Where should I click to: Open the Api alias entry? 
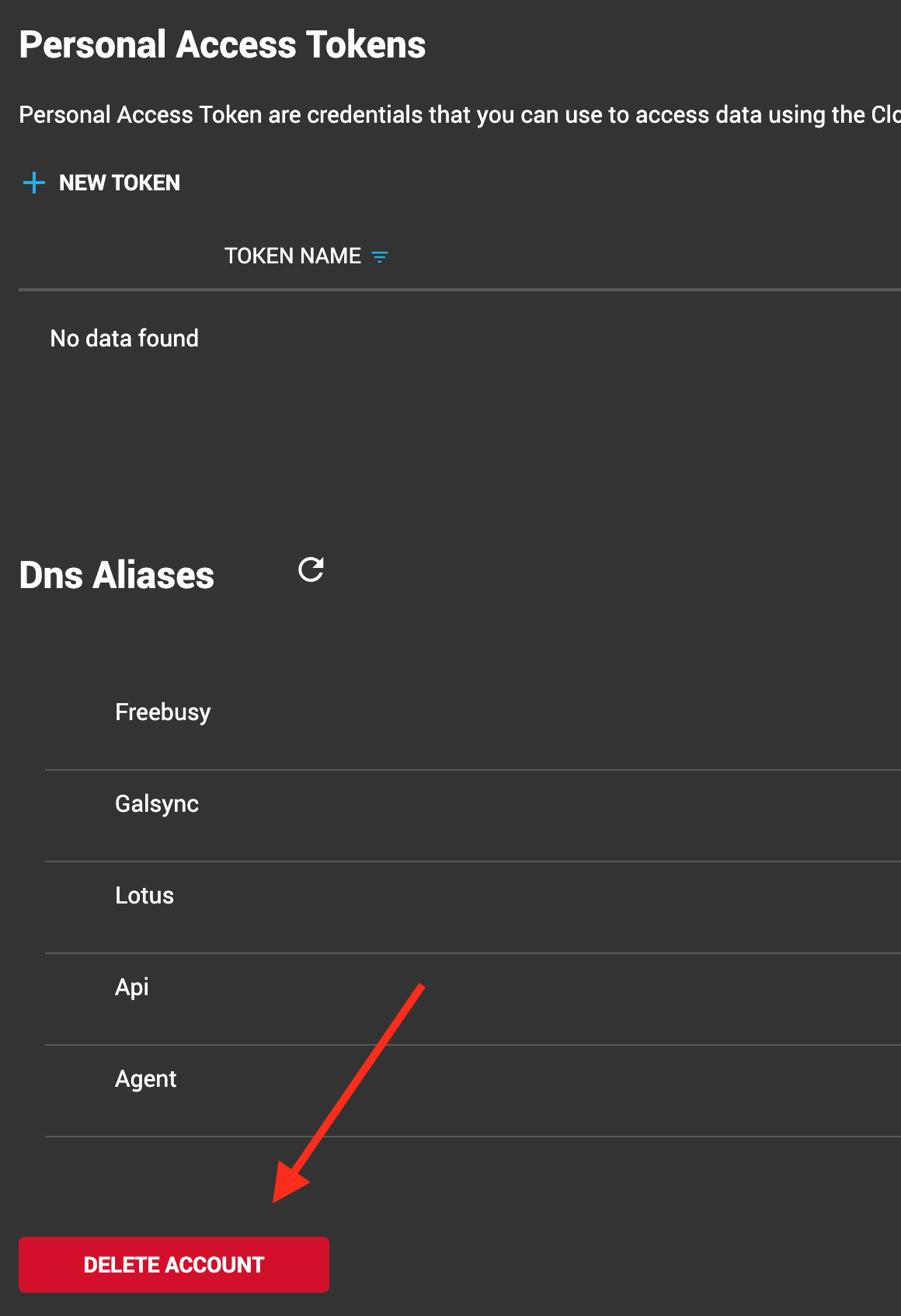[x=132, y=987]
